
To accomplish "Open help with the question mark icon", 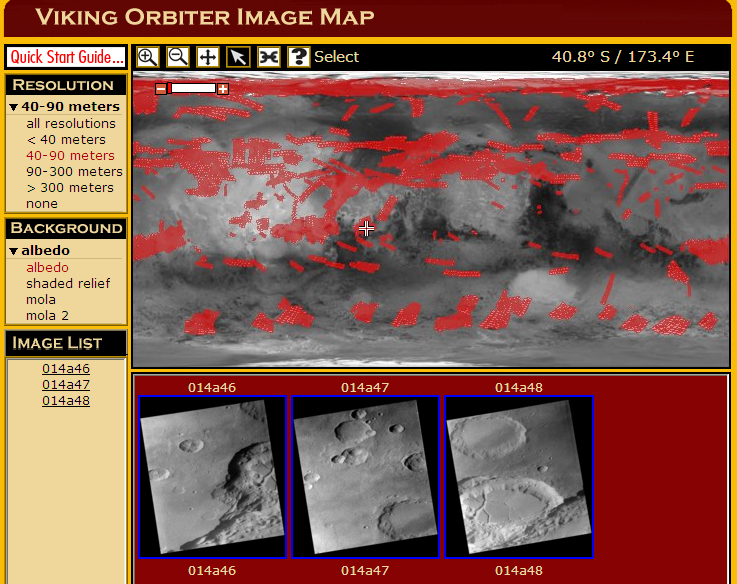I will (298, 57).
